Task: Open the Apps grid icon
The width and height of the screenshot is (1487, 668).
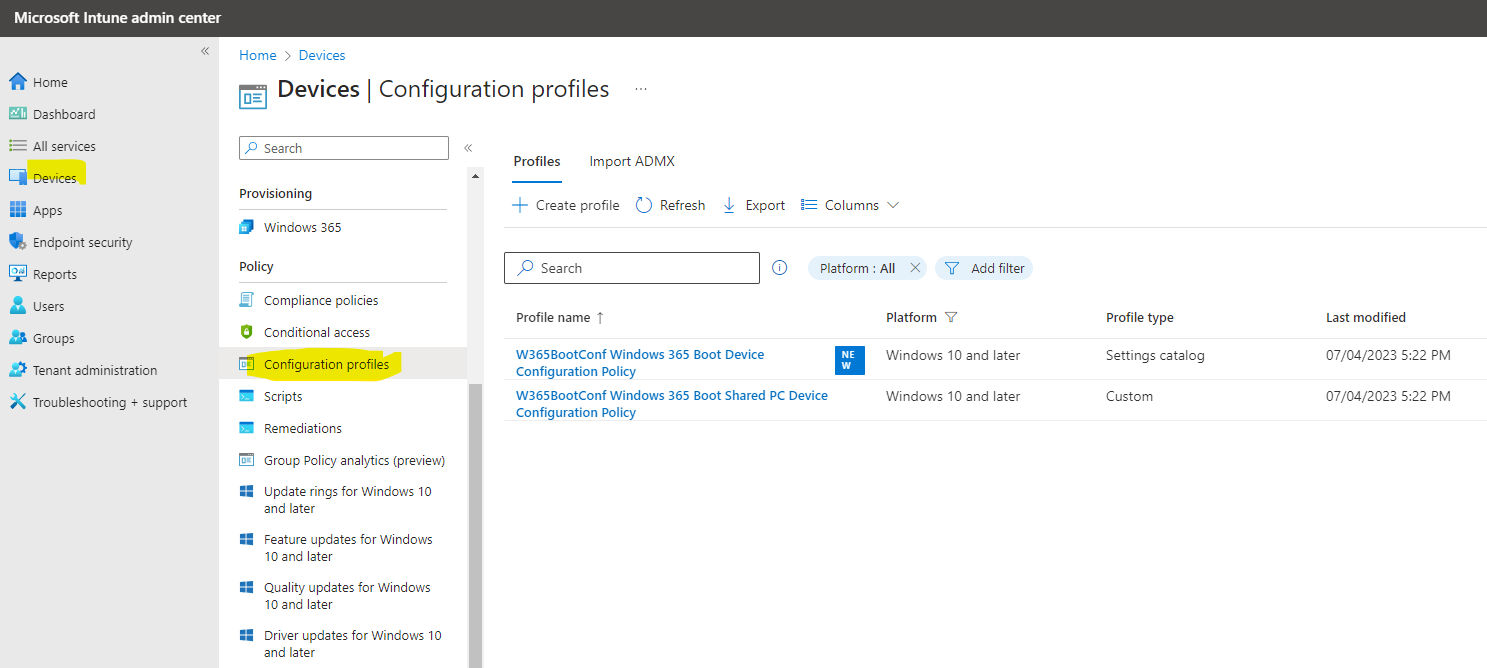Action: (x=17, y=210)
